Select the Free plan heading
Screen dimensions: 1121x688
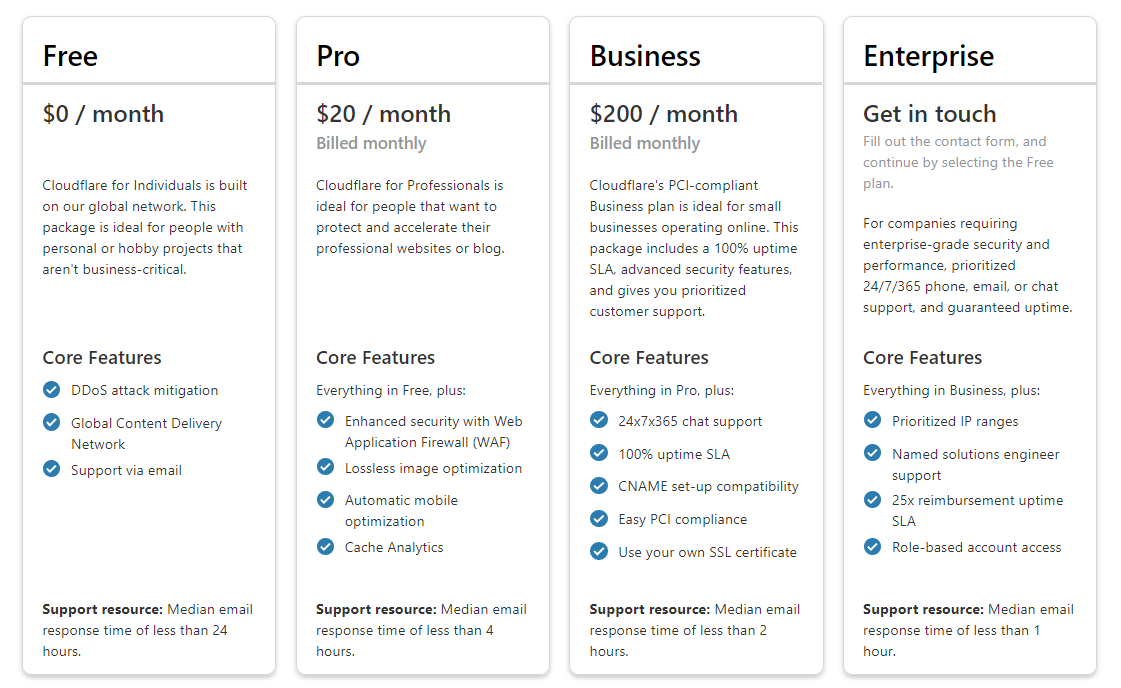click(x=70, y=56)
